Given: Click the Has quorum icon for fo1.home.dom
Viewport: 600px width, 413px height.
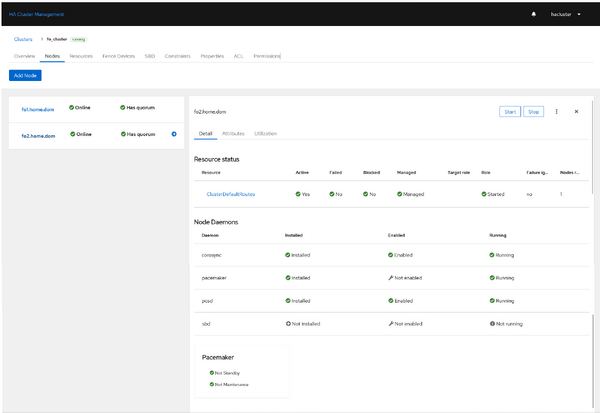Looking at the screenshot, I should pyautogui.click(x=122, y=108).
